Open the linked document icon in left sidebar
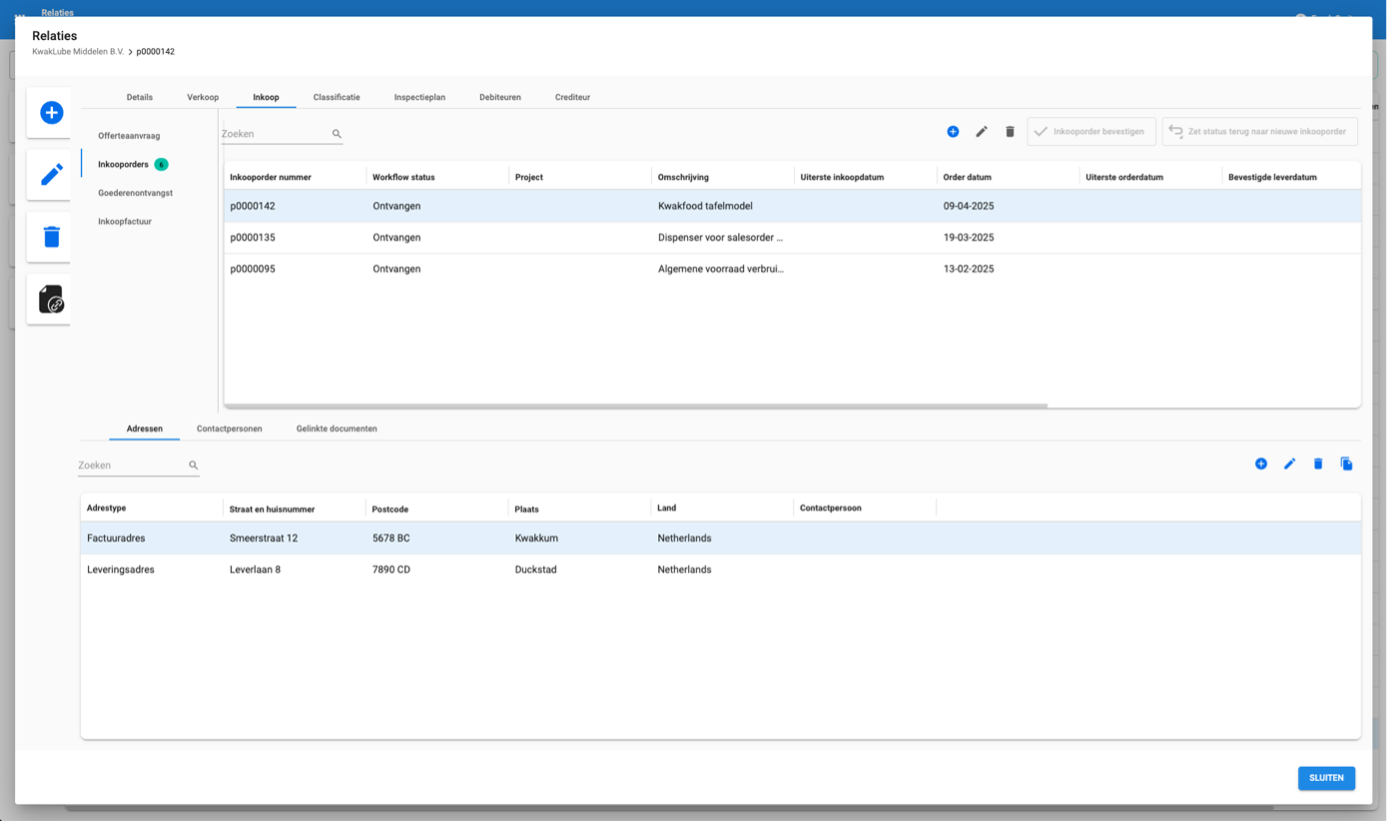This screenshot has height=825, width=1390. pyautogui.click(x=51, y=299)
